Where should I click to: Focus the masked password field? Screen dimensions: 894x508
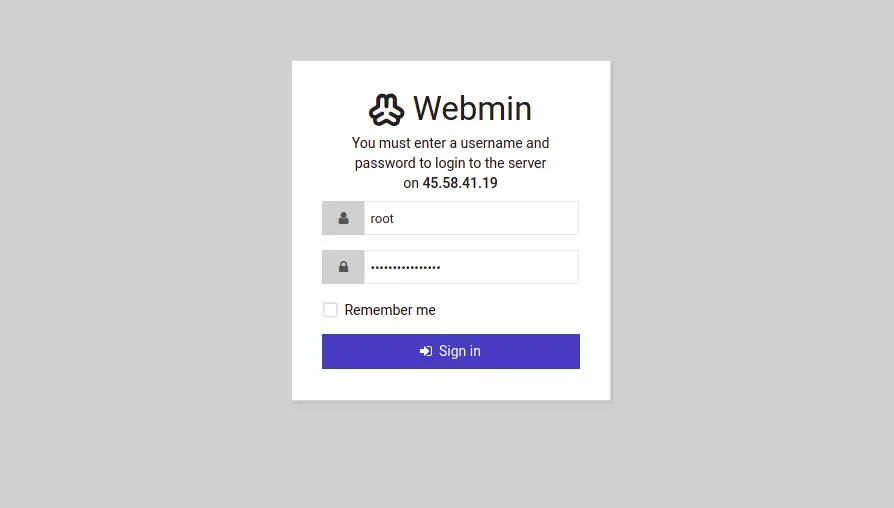click(x=472, y=267)
